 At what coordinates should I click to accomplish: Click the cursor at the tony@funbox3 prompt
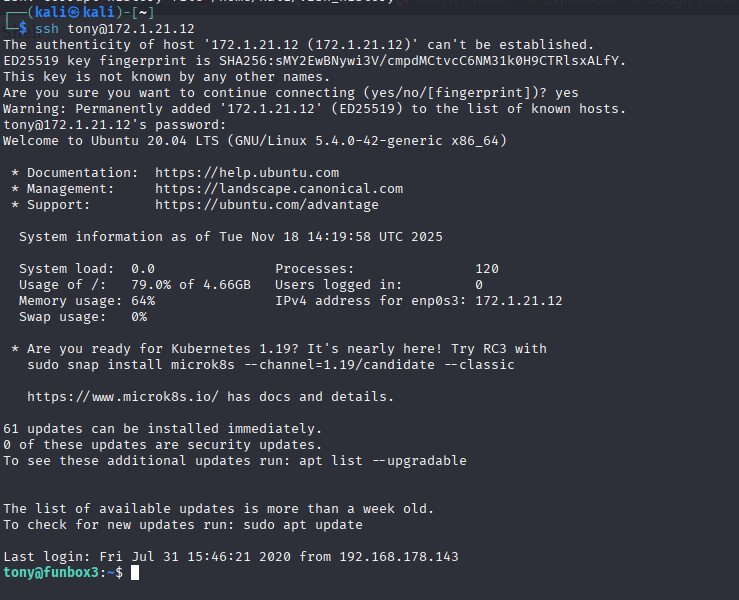(x=135, y=573)
